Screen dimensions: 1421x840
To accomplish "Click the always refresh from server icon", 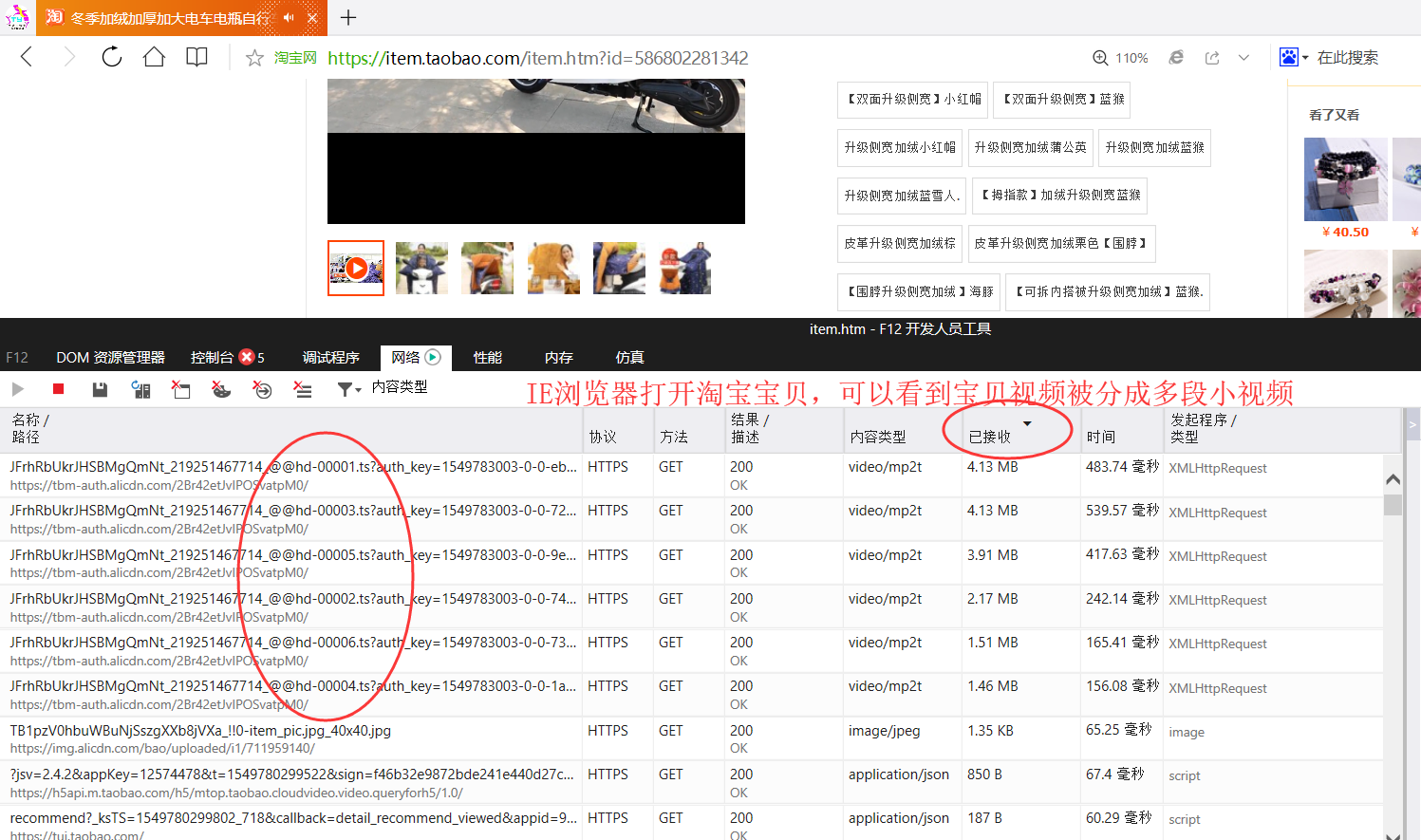I will (140, 389).
